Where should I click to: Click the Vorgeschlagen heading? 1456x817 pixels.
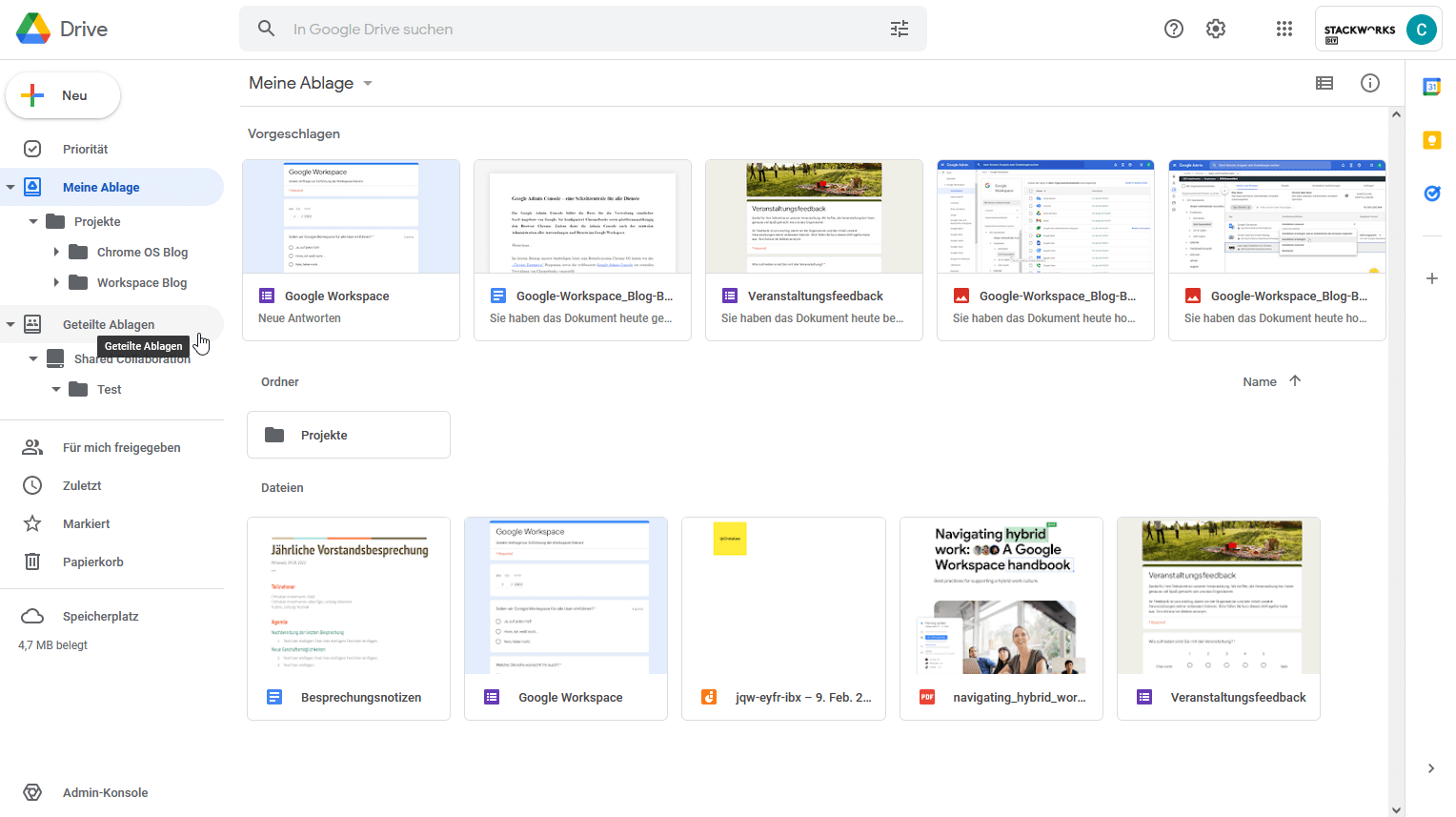[x=293, y=133]
